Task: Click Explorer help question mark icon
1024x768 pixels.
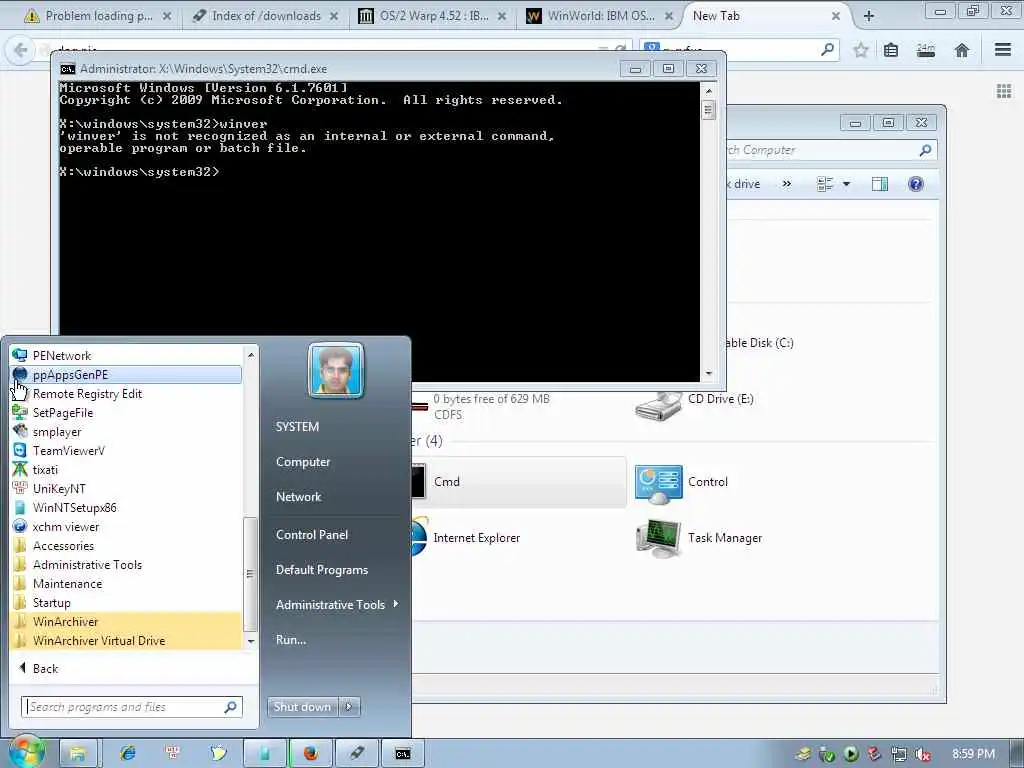Action: 916,184
